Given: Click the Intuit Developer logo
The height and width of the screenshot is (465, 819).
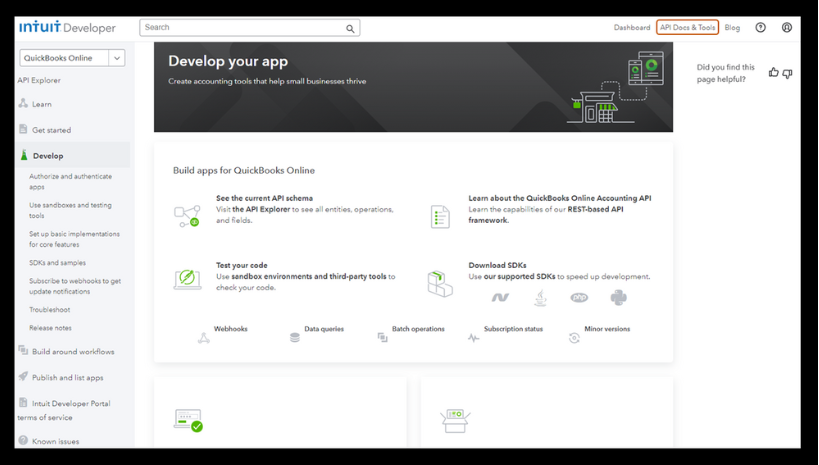Looking at the screenshot, I should [x=67, y=27].
